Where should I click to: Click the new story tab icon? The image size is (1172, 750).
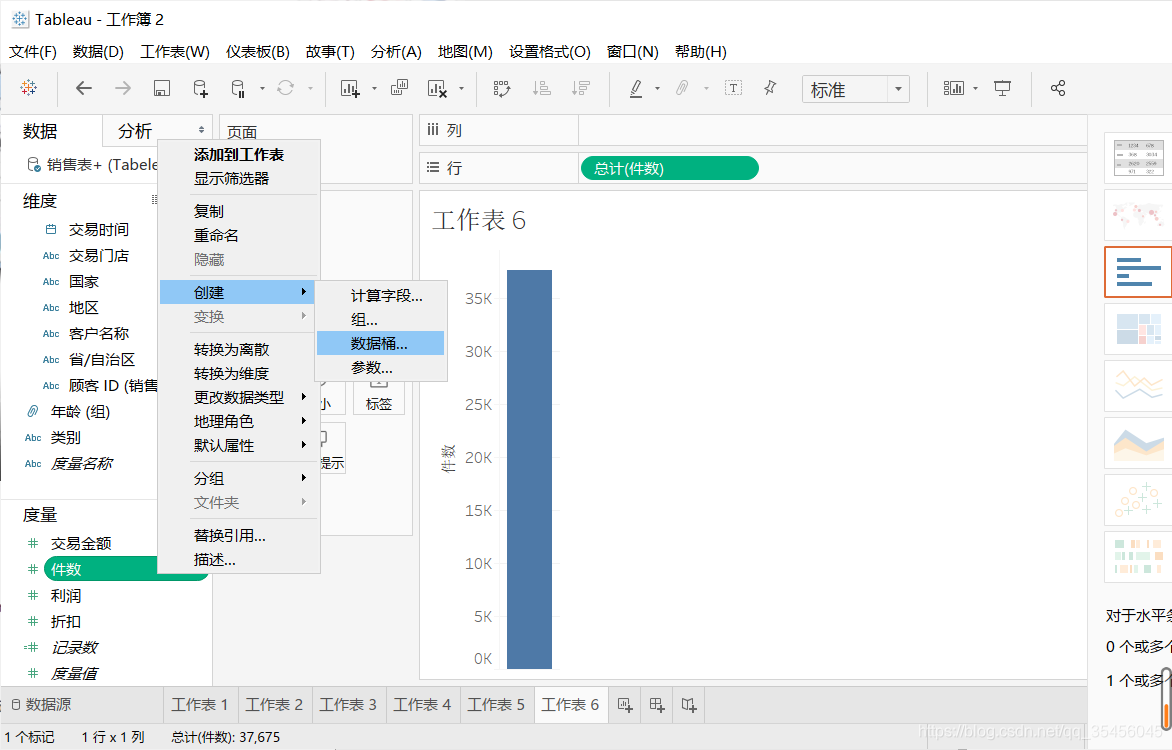(x=689, y=704)
